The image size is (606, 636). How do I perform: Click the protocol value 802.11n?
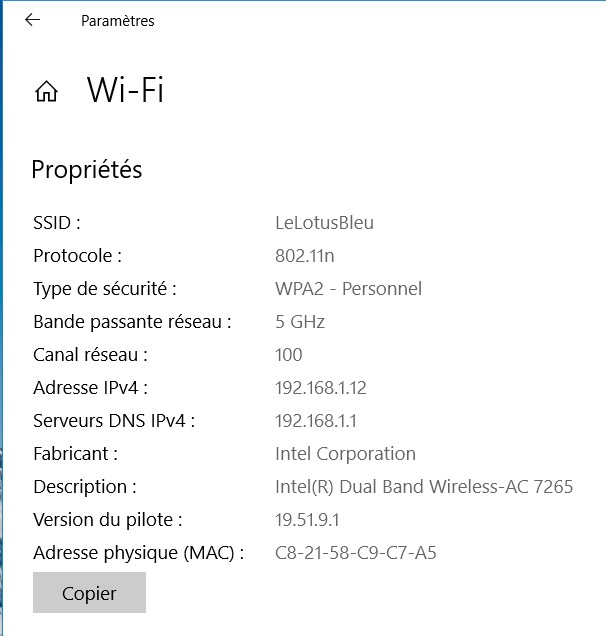tap(304, 256)
